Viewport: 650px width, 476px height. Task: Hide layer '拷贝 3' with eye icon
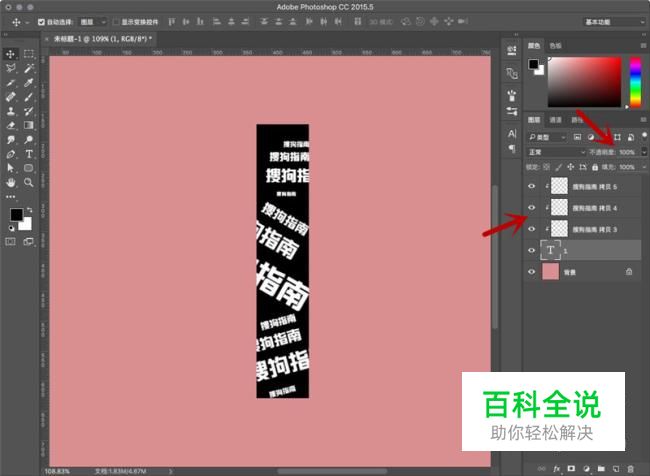(x=531, y=229)
